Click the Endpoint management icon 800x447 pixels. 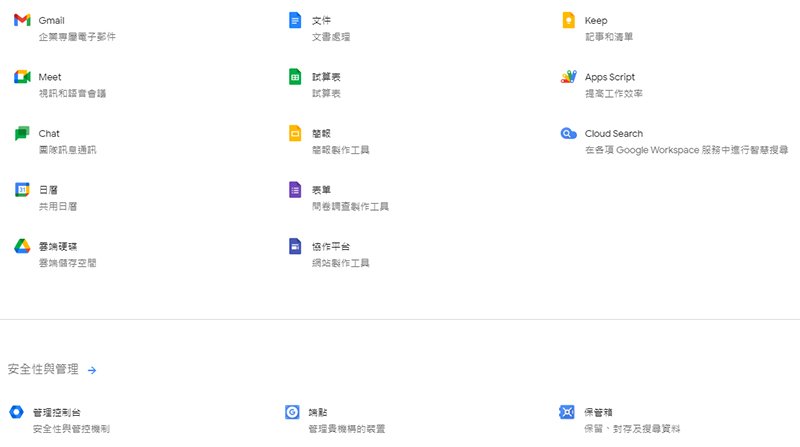291,412
